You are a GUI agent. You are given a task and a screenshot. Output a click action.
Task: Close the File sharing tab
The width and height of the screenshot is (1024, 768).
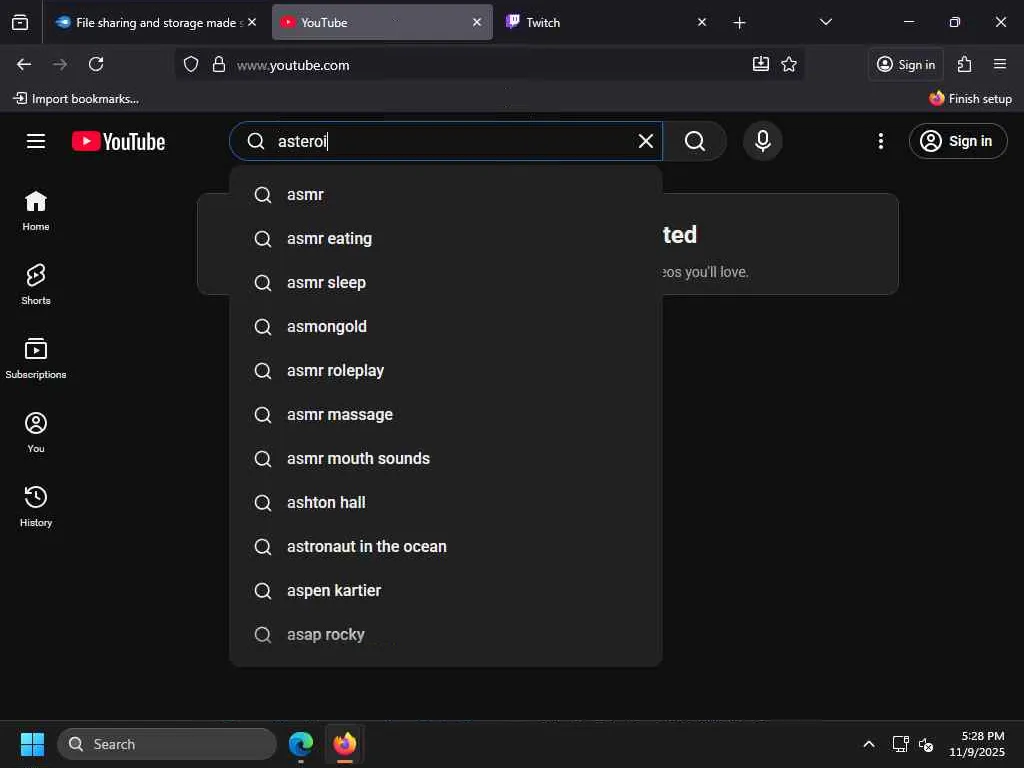pyautogui.click(x=252, y=22)
